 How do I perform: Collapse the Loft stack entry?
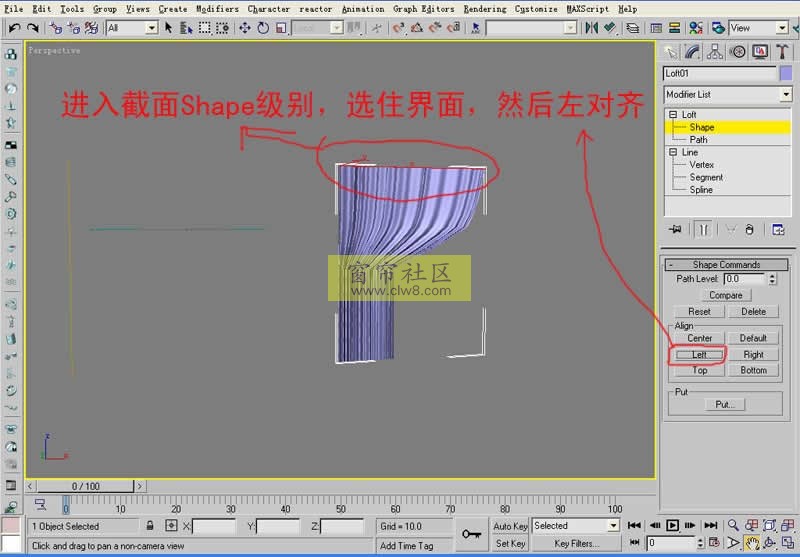click(x=673, y=115)
